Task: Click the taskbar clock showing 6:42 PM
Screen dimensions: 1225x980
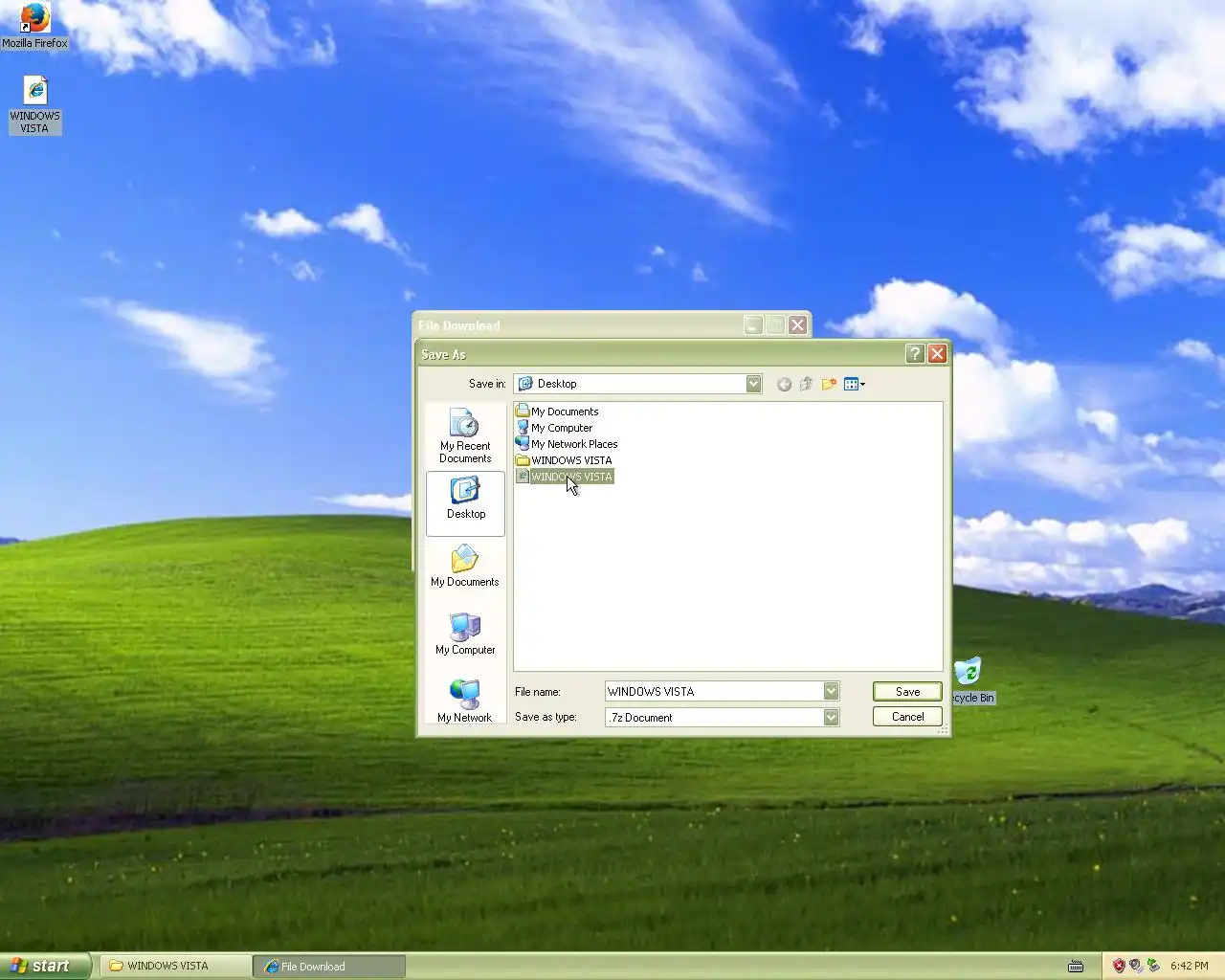Action: point(1189,966)
